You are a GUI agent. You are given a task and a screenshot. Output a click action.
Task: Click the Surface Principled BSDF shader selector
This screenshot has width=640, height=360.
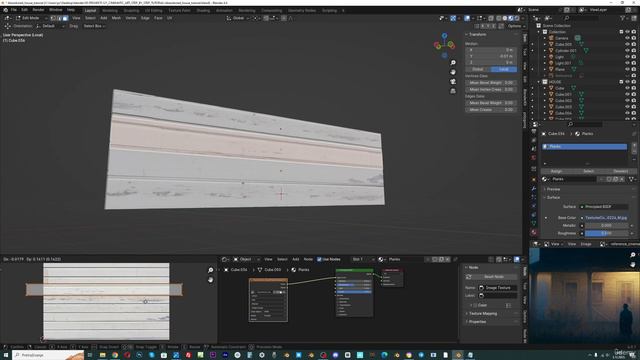604,207
